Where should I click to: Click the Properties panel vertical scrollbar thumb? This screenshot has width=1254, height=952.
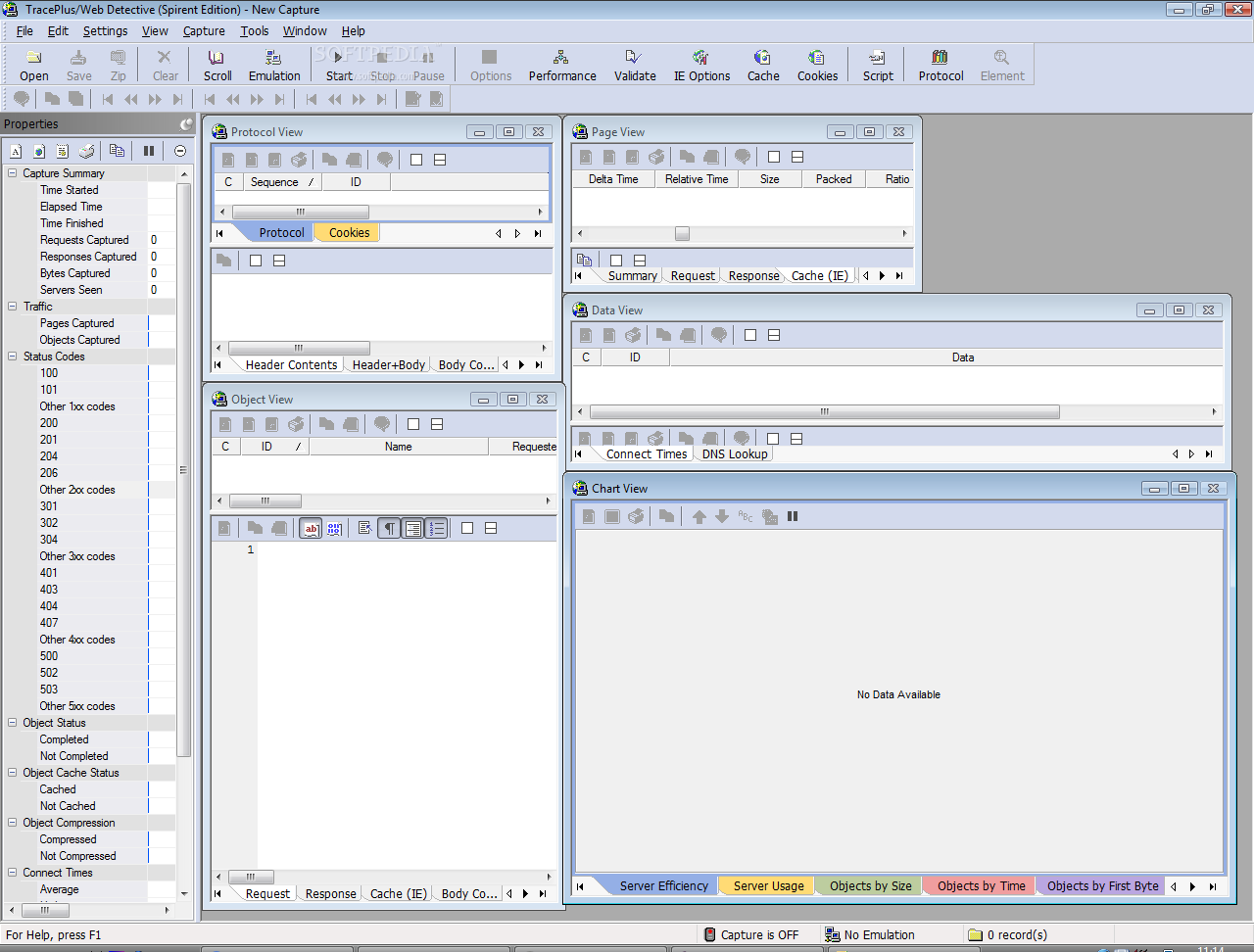[183, 470]
